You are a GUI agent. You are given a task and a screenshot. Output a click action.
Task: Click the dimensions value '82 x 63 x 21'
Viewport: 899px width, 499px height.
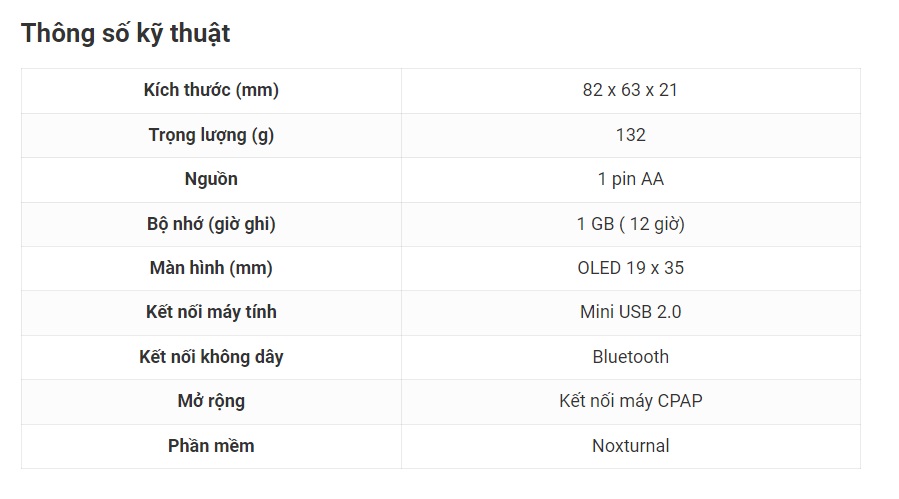[630, 90]
